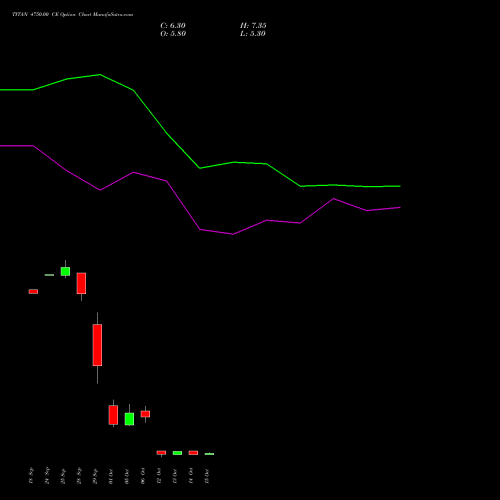This screenshot has width=500, height=500.
Task: Click the 29 Sep date axis label
Action: click(95, 476)
